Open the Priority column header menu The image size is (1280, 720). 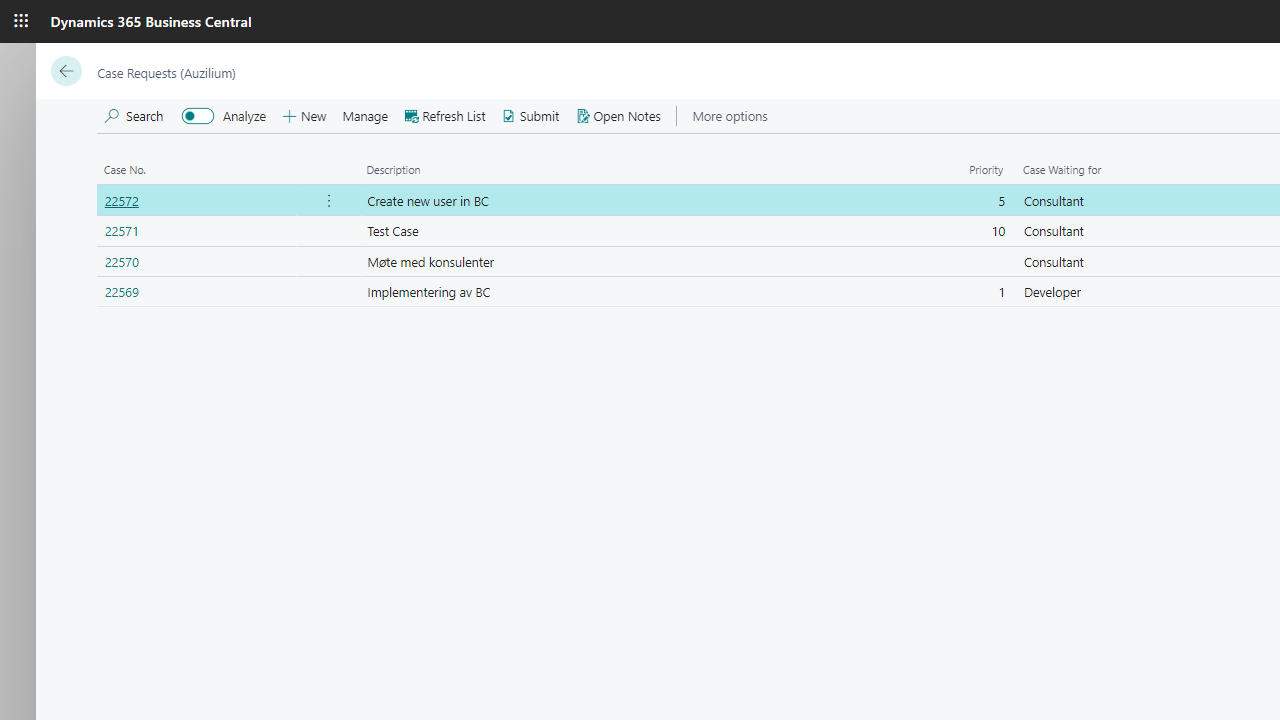(x=986, y=170)
